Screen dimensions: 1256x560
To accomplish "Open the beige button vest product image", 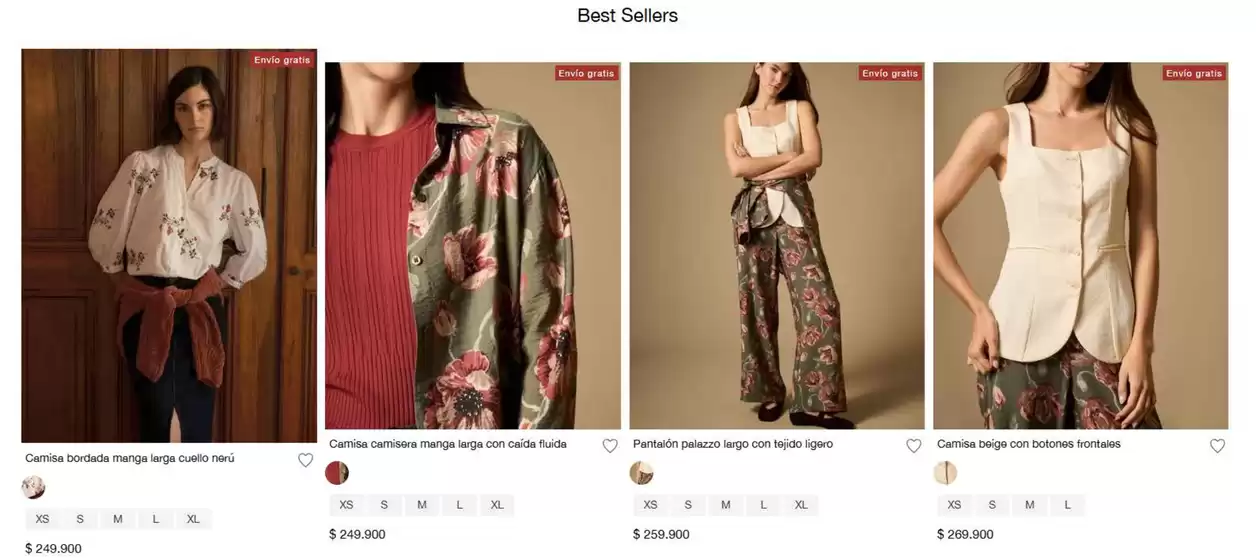I will pyautogui.click(x=1080, y=245).
